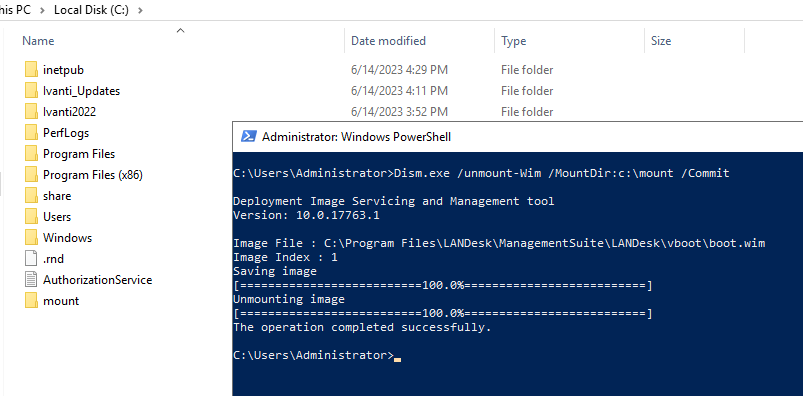Click the Ivanti2022 folder name
The height and width of the screenshot is (396, 803).
coord(70,112)
